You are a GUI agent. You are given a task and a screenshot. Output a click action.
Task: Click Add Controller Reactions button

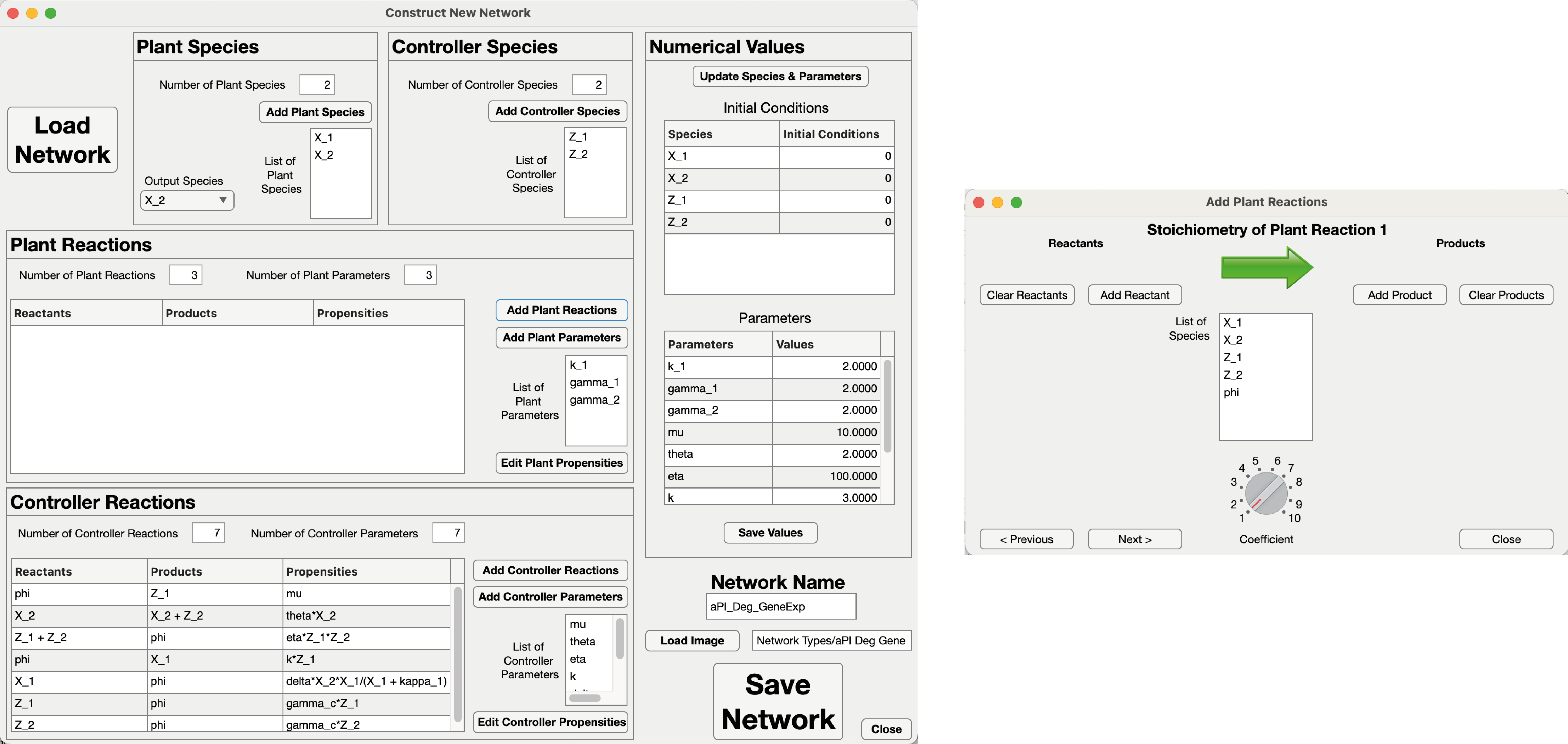click(x=550, y=570)
